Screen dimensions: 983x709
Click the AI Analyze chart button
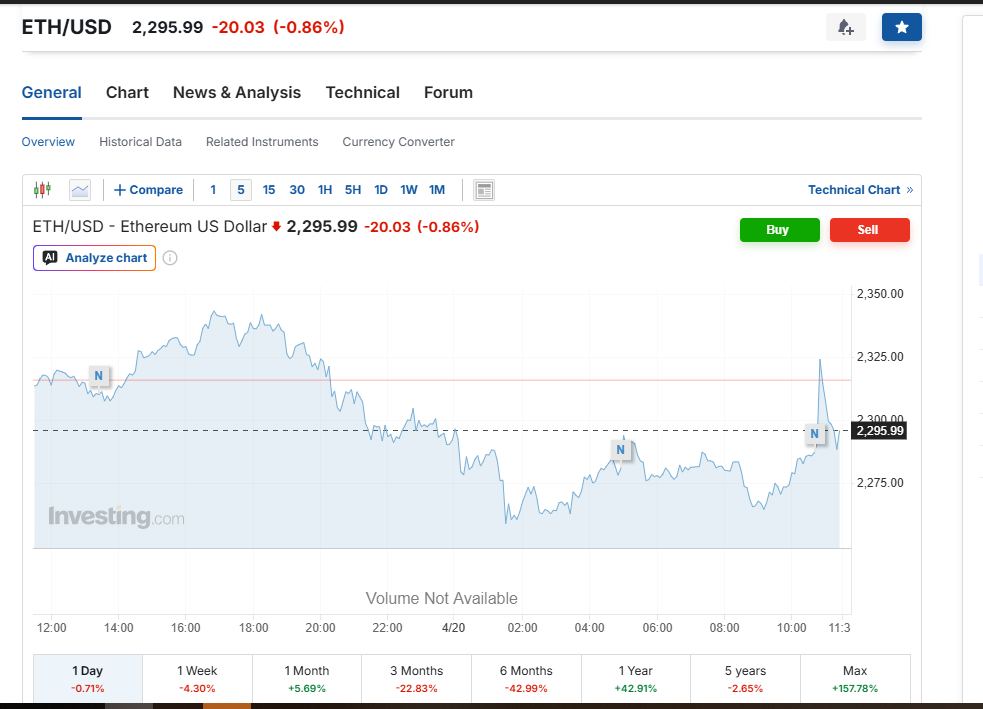pos(95,258)
